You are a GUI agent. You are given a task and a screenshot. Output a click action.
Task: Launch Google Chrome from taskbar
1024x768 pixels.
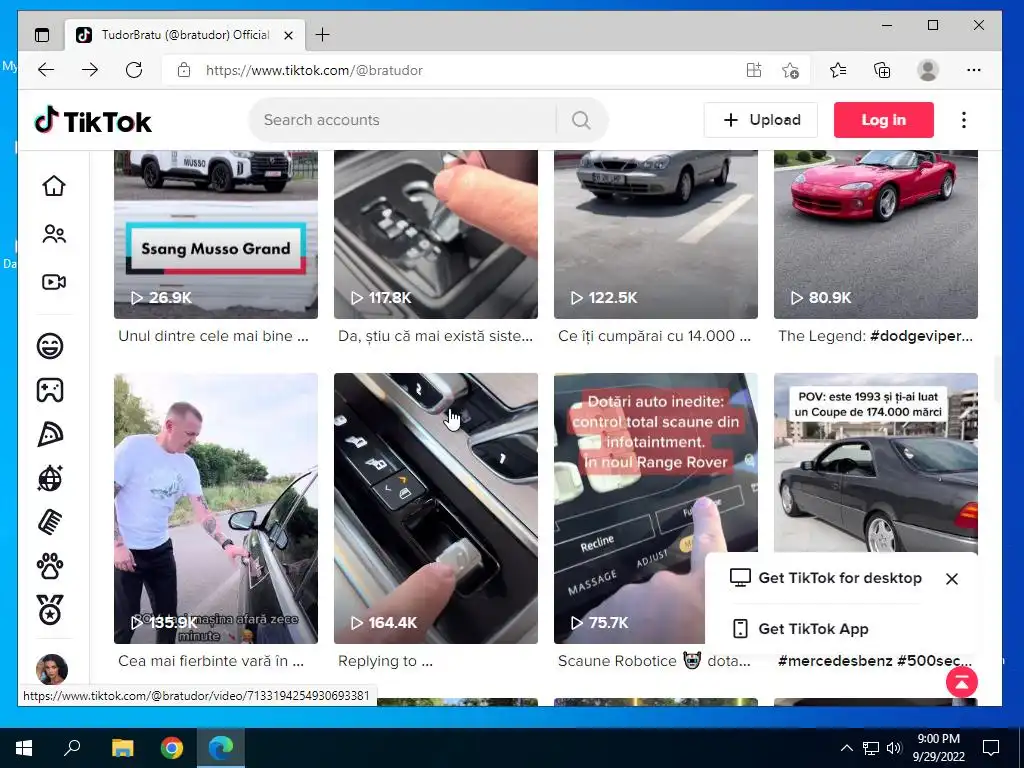(x=172, y=748)
